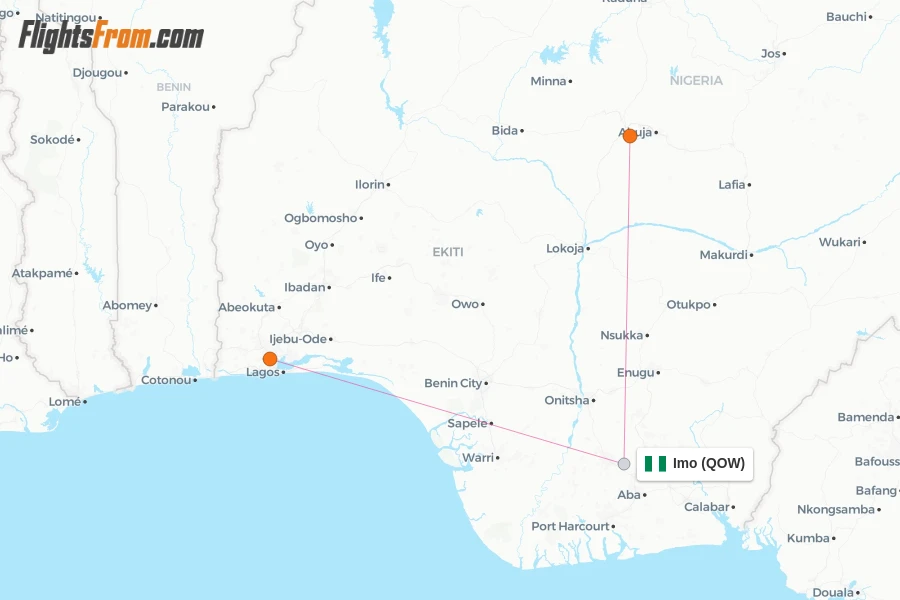This screenshot has width=900, height=600.
Task: Click the Nsukka city label
Action: 621,335
